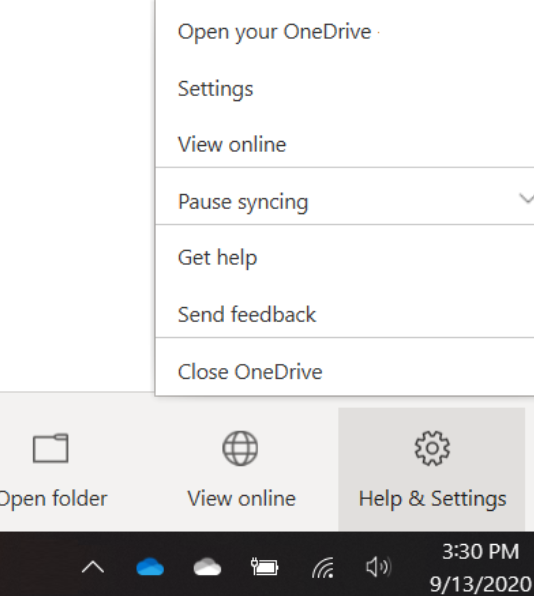Open the battery status tray icon
The image size is (534, 596).
tap(265, 567)
